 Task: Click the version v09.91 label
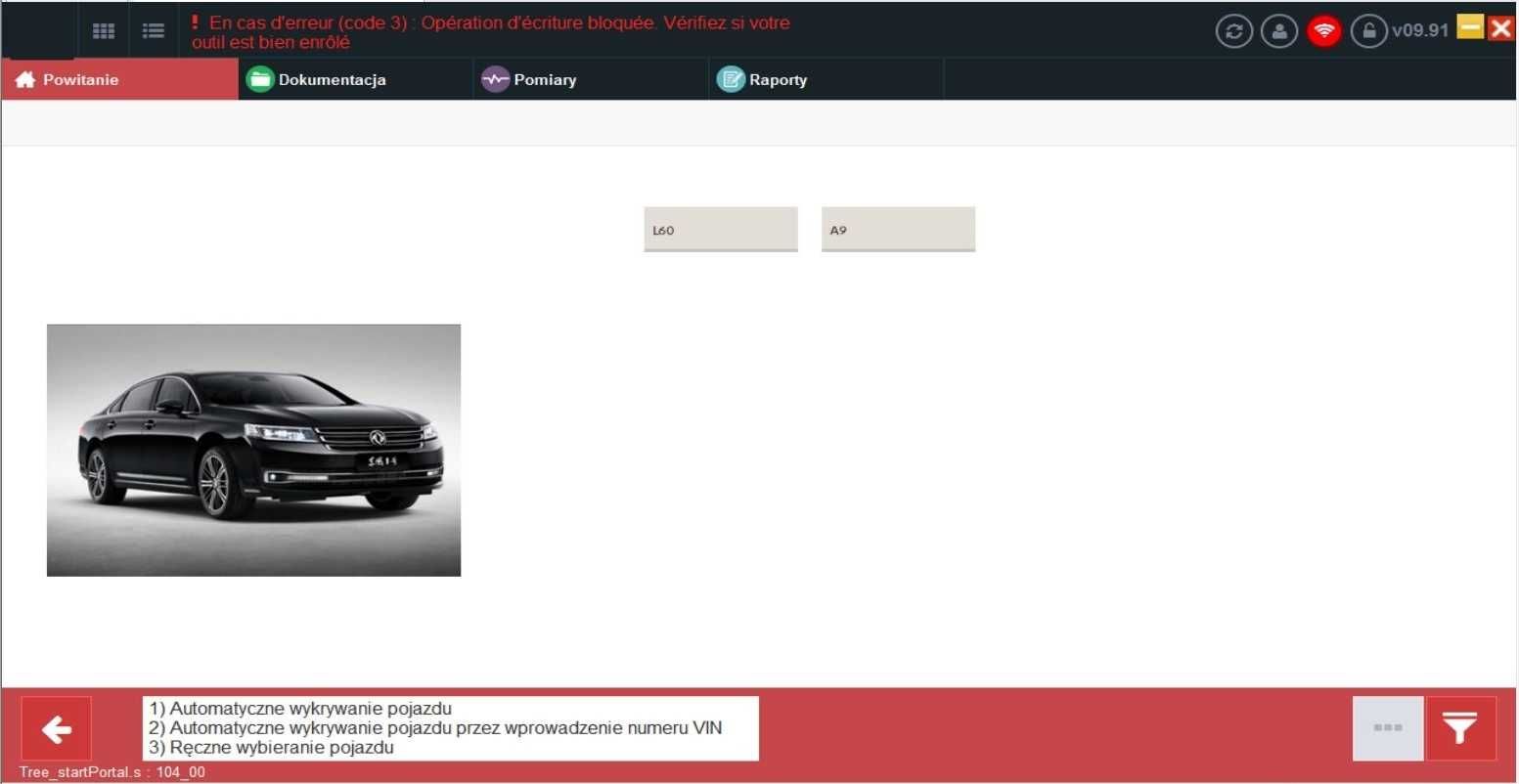coord(1420,30)
